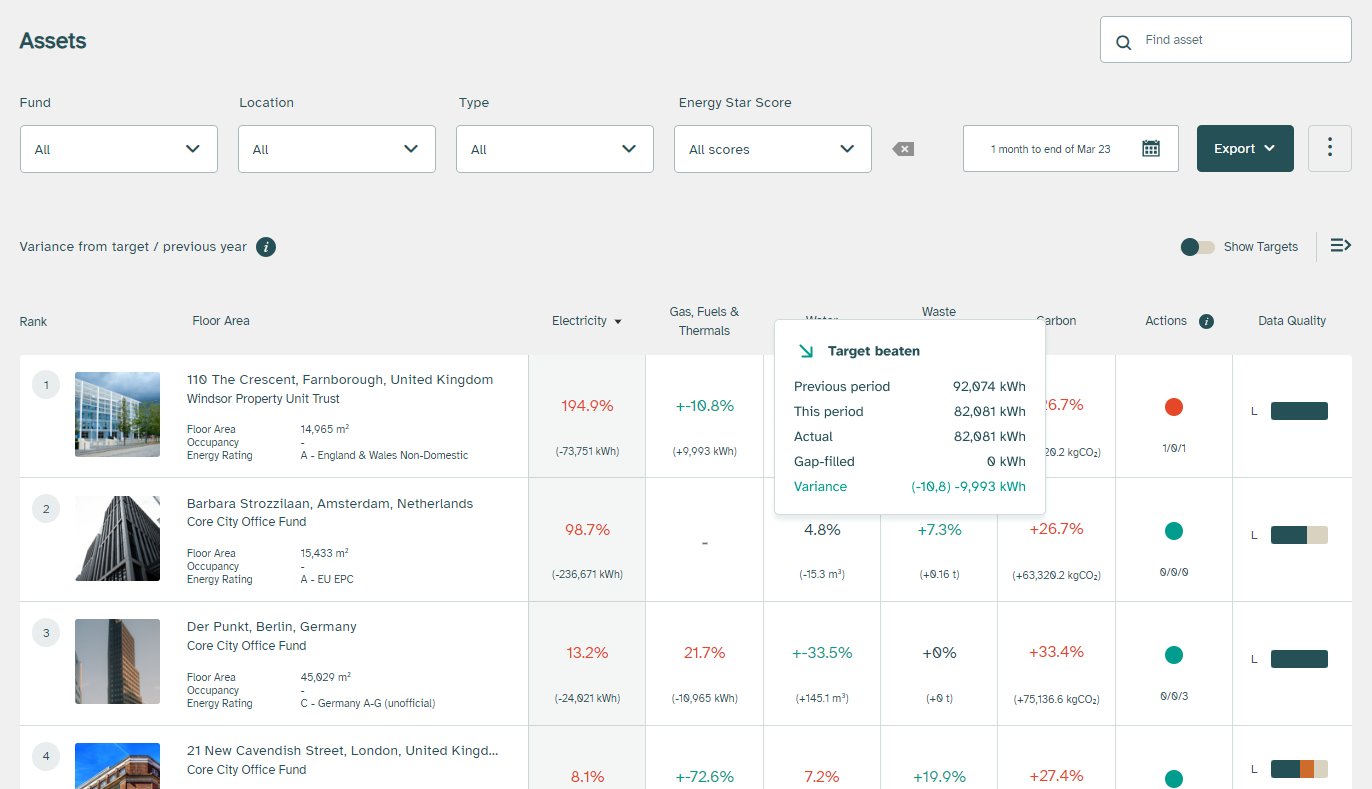The image size is (1372, 789).
Task: Click the variance from target info icon
Action: 266,247
